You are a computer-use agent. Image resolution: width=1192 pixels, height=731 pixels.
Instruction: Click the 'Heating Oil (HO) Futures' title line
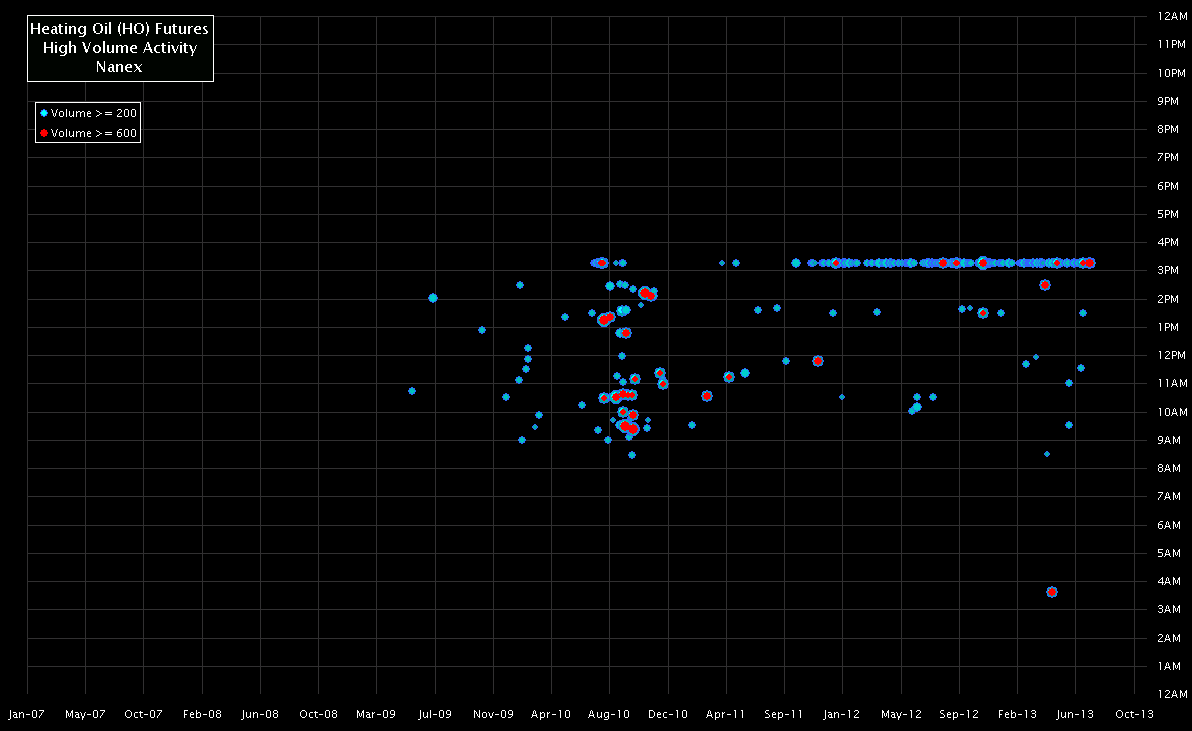[x=119, y=29]
